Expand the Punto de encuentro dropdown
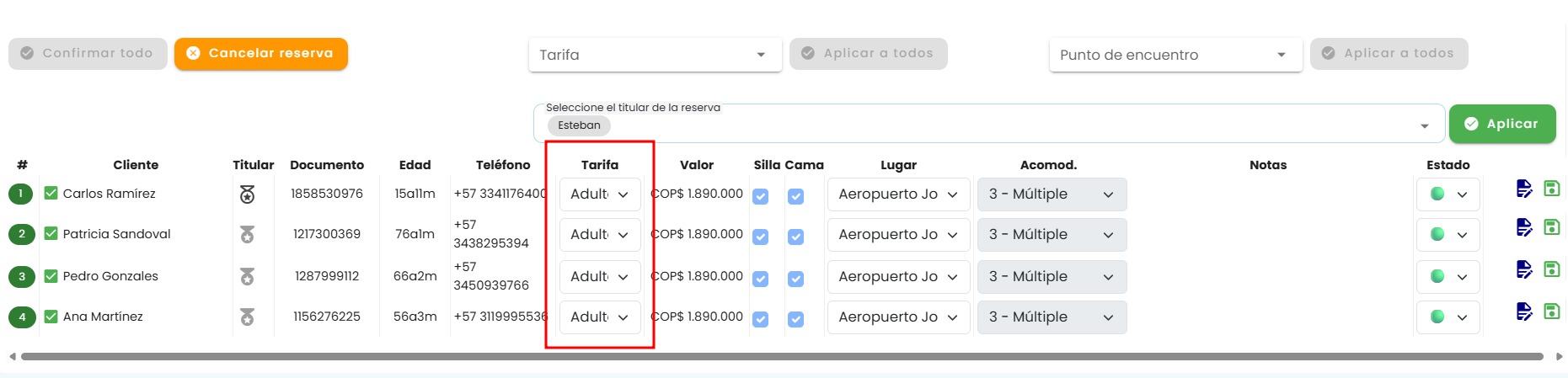The height and width of the screenshot is (378, 1568). click(x=1176, y=55)
